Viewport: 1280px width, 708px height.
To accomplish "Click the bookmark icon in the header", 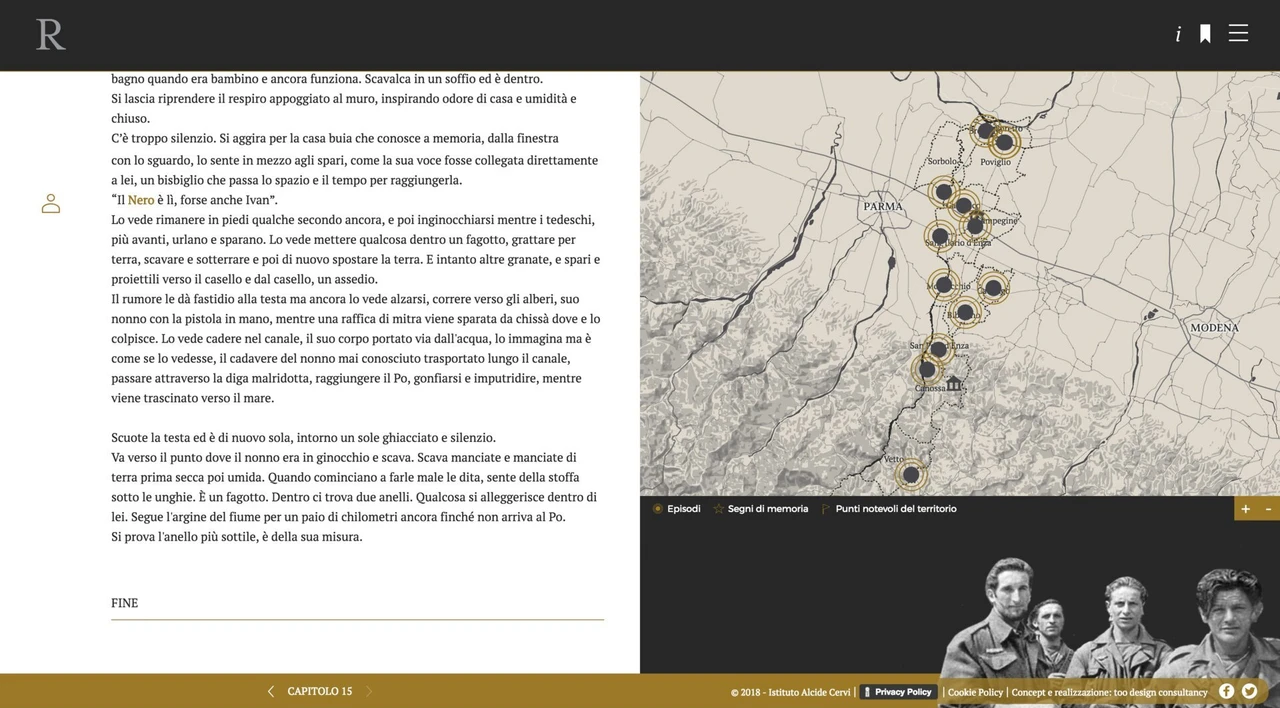I will click(1205, 34).
